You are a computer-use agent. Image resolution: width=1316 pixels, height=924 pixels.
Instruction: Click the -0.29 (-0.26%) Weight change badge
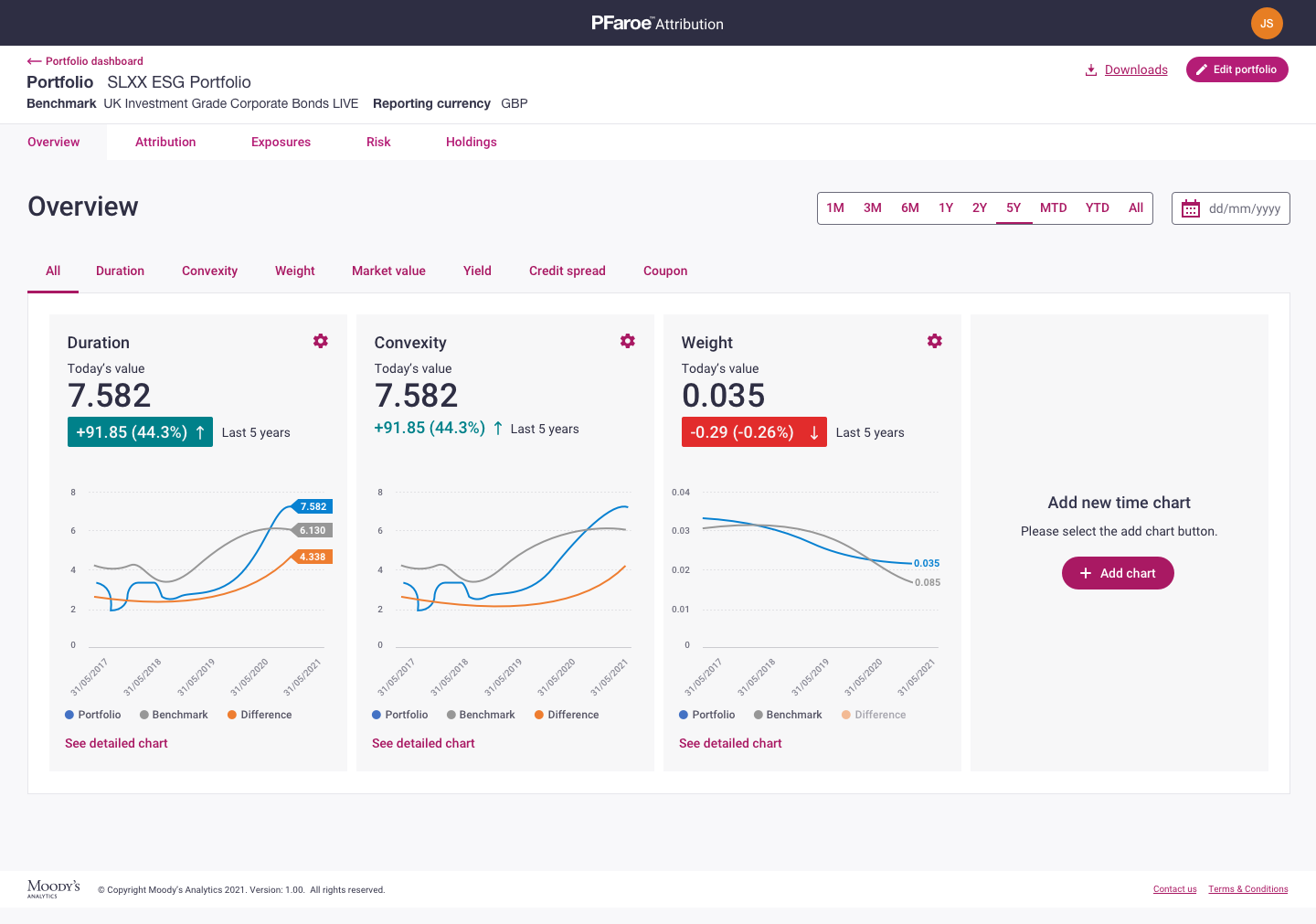[754, 432]
